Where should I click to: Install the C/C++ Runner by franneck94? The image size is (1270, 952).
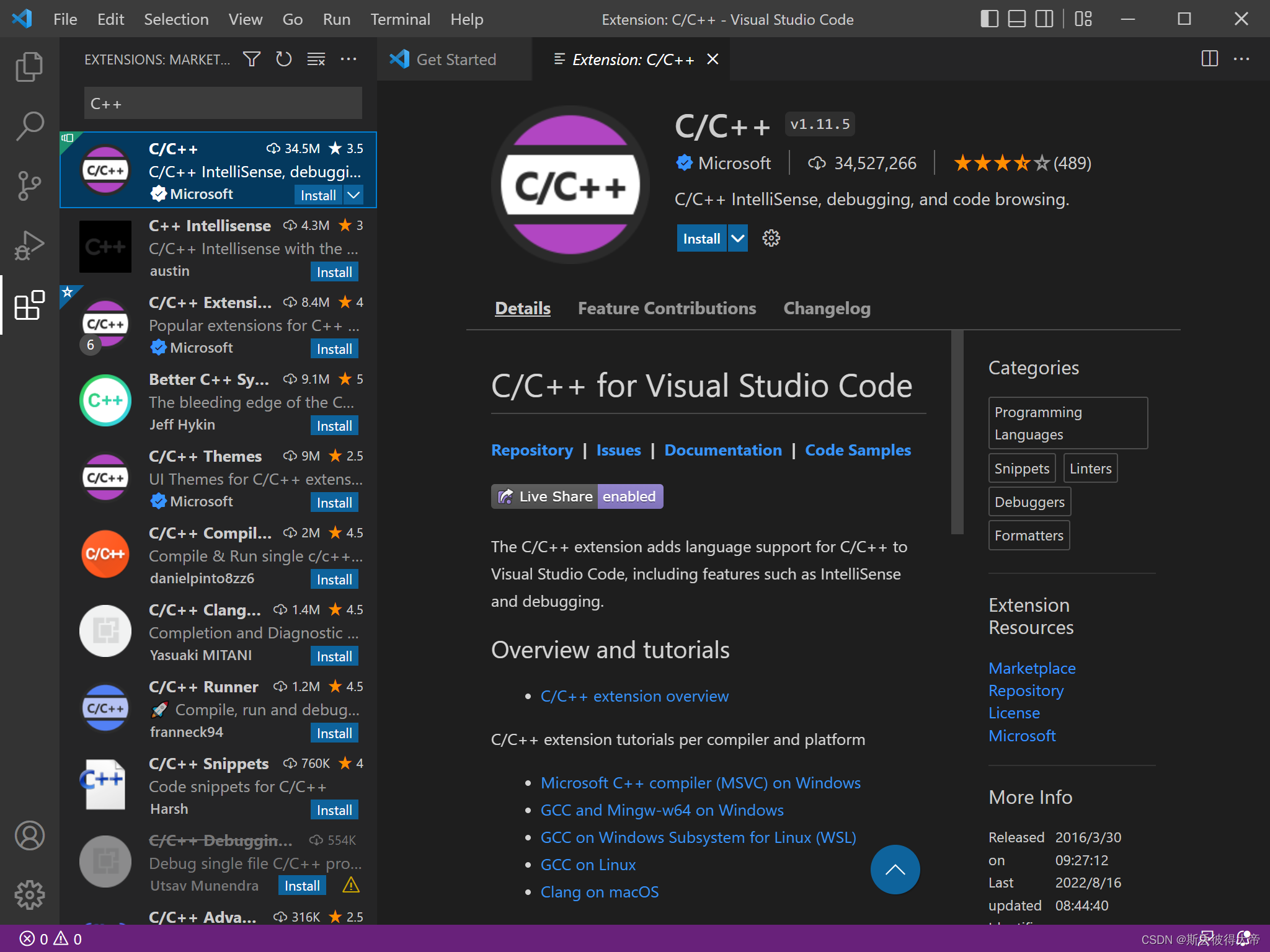point(334,733)
